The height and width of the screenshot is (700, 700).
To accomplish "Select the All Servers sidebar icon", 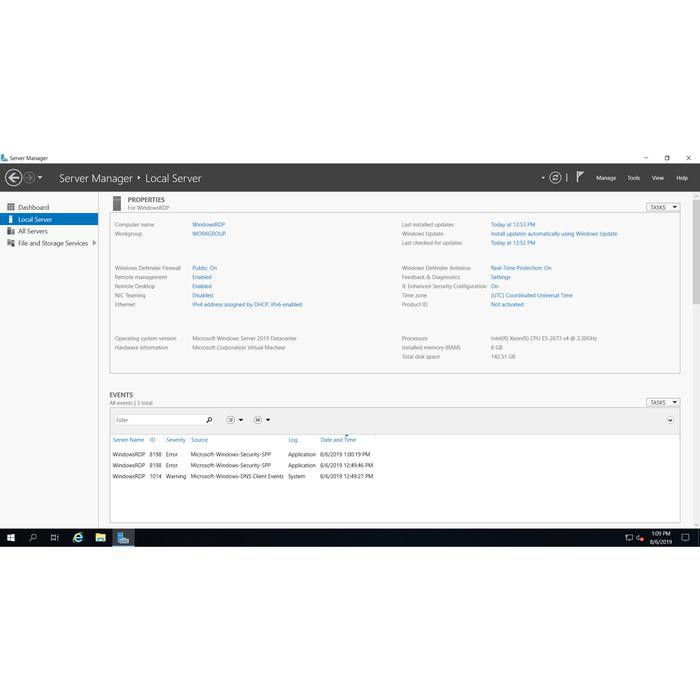I will (x=11, y=231).
